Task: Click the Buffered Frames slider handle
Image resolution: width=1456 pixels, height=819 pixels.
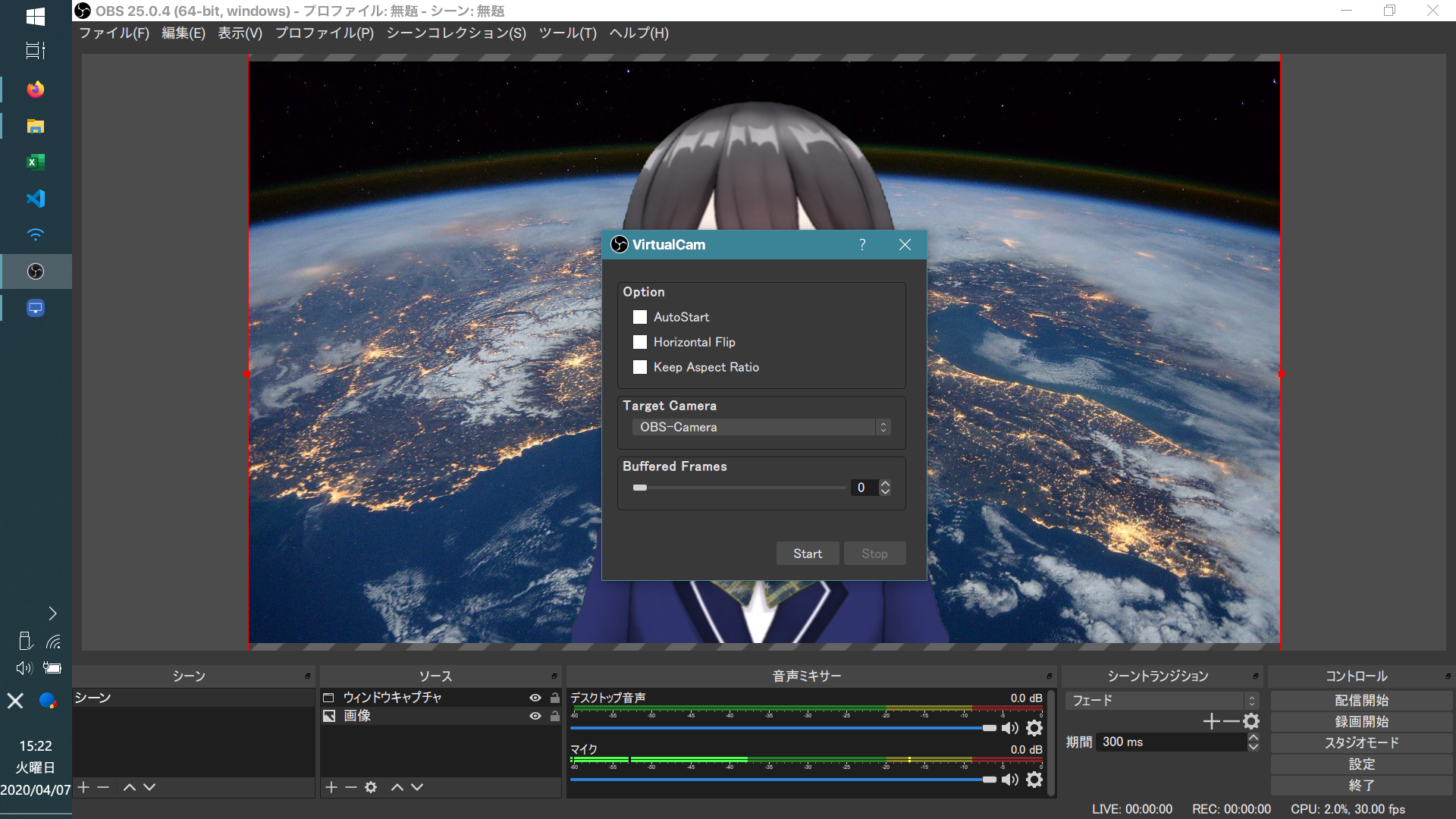Action: (640, 488)
